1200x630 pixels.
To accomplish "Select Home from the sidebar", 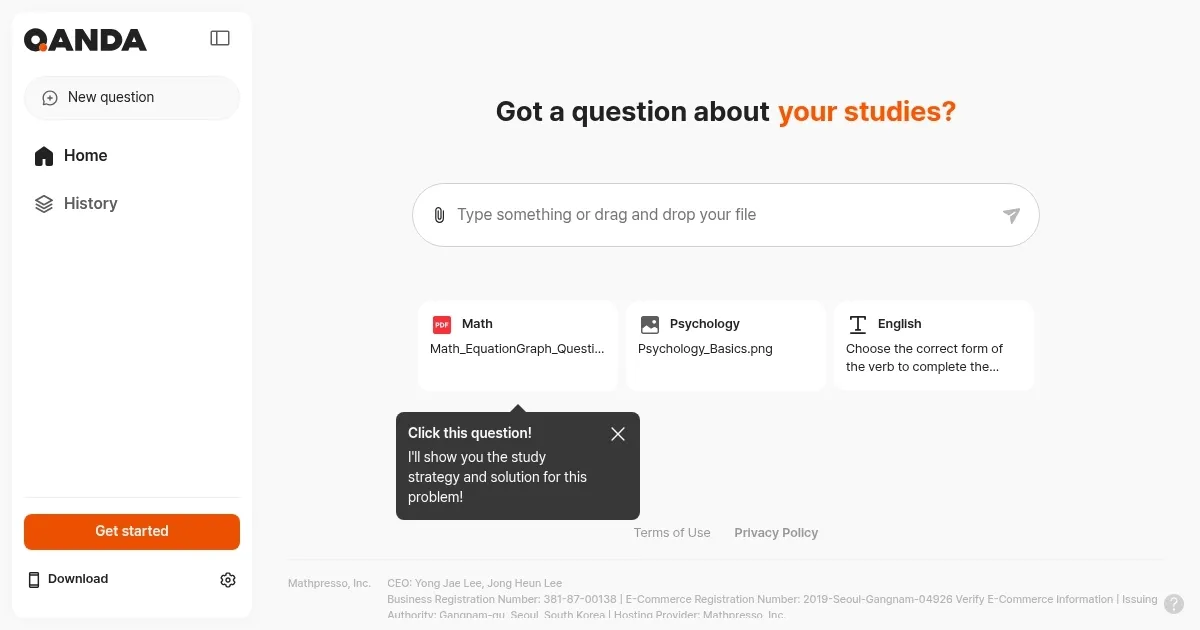I will pyautogui.click(x=84, y=155).
